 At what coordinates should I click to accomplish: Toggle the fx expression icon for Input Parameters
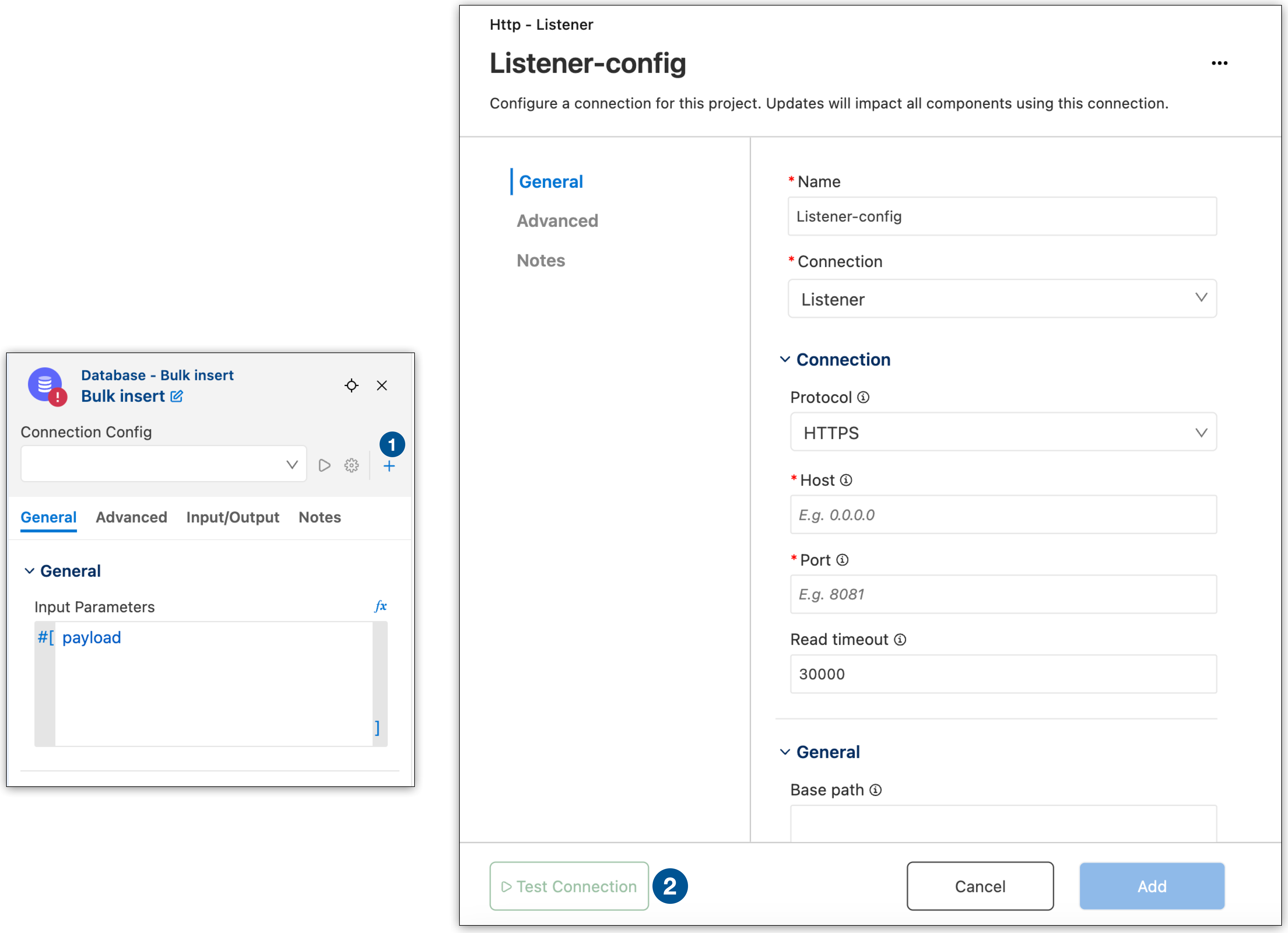click(x=380, y=606)
